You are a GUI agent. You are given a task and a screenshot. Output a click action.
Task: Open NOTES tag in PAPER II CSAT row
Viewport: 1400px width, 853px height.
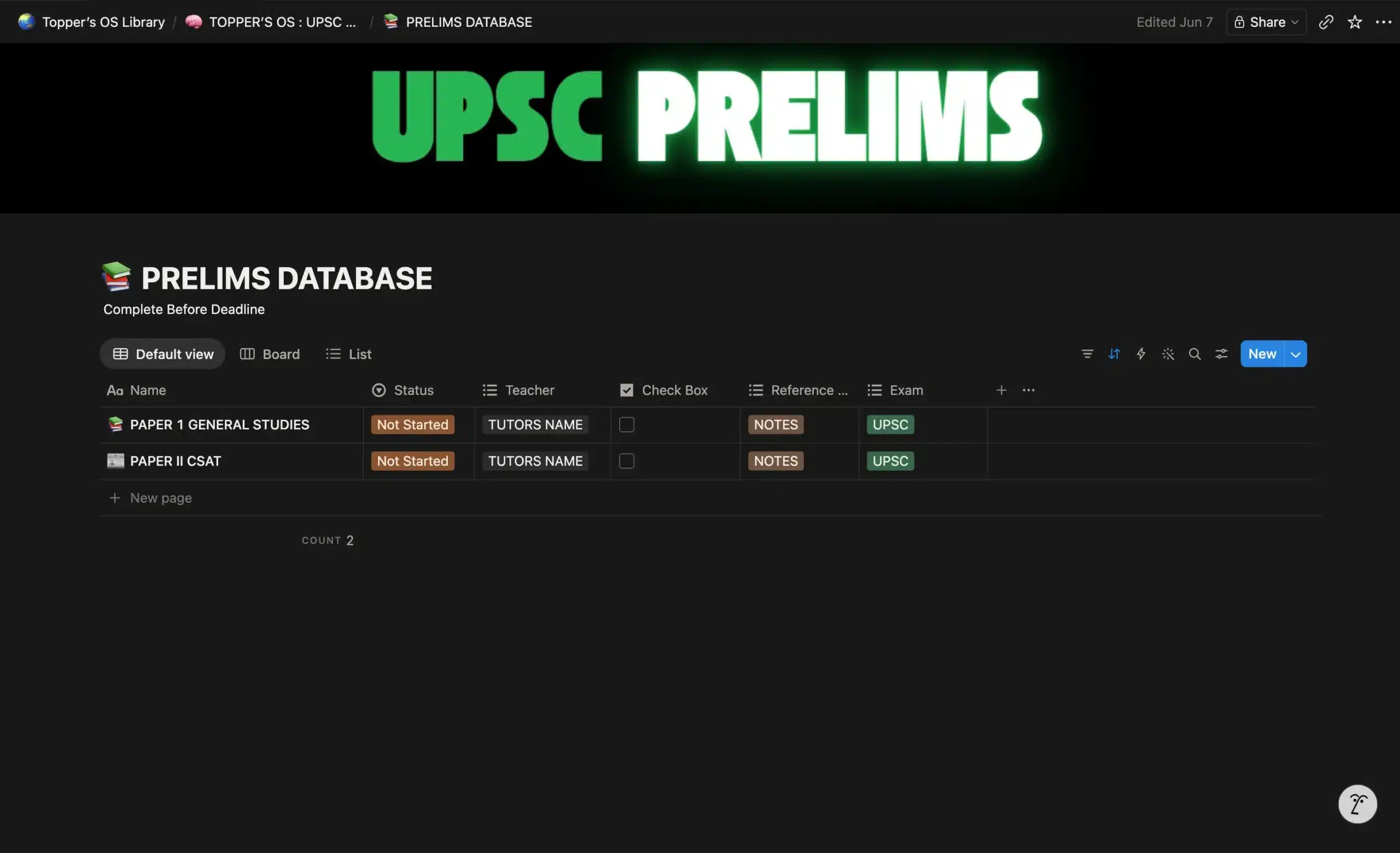(775, 461)
